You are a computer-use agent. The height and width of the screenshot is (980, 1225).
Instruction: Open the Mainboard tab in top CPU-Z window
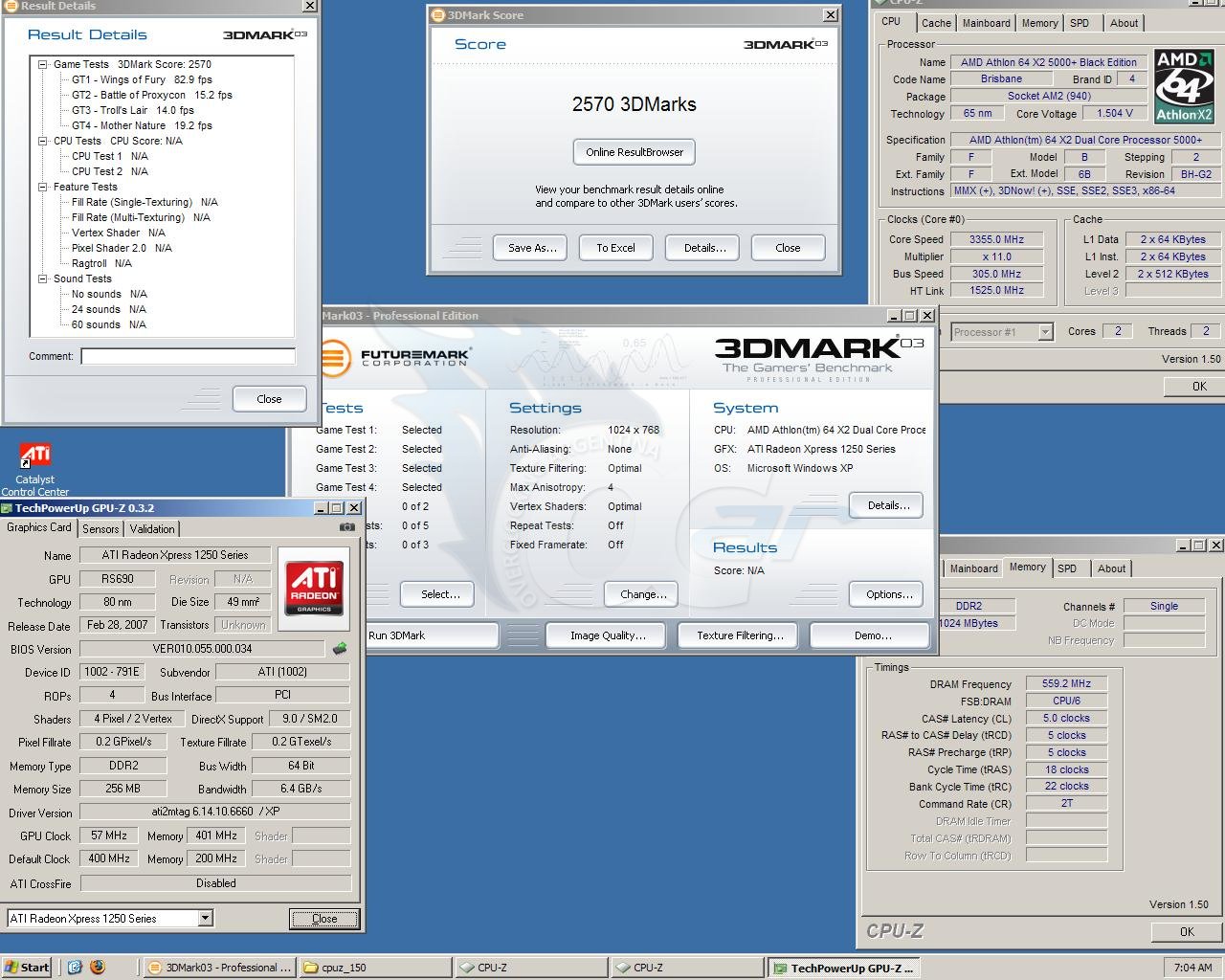click(986, 23)
